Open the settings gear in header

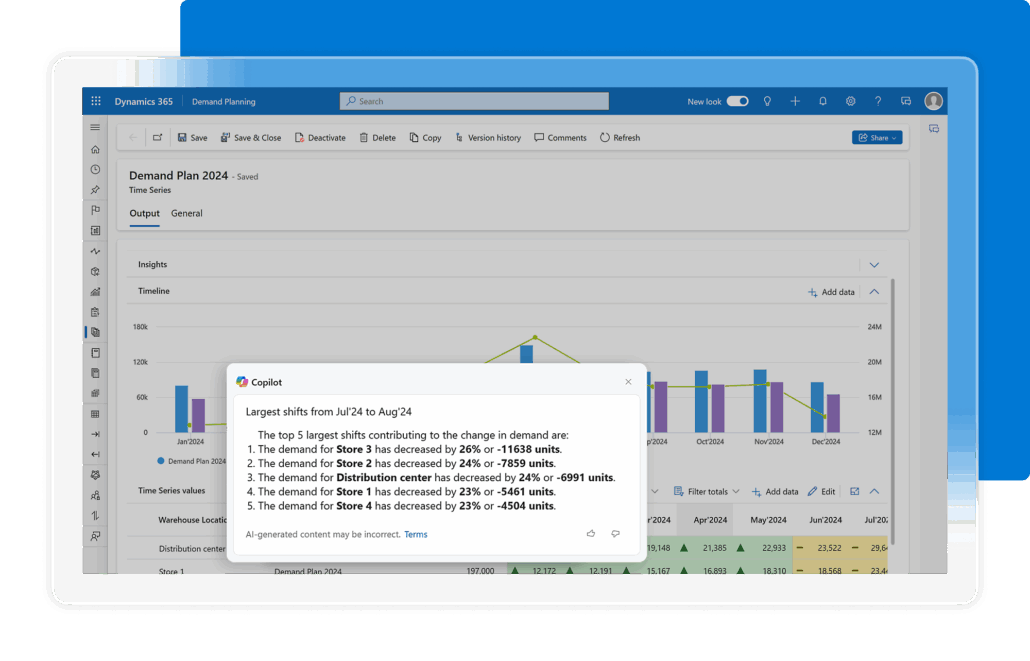tap(851, 101)
